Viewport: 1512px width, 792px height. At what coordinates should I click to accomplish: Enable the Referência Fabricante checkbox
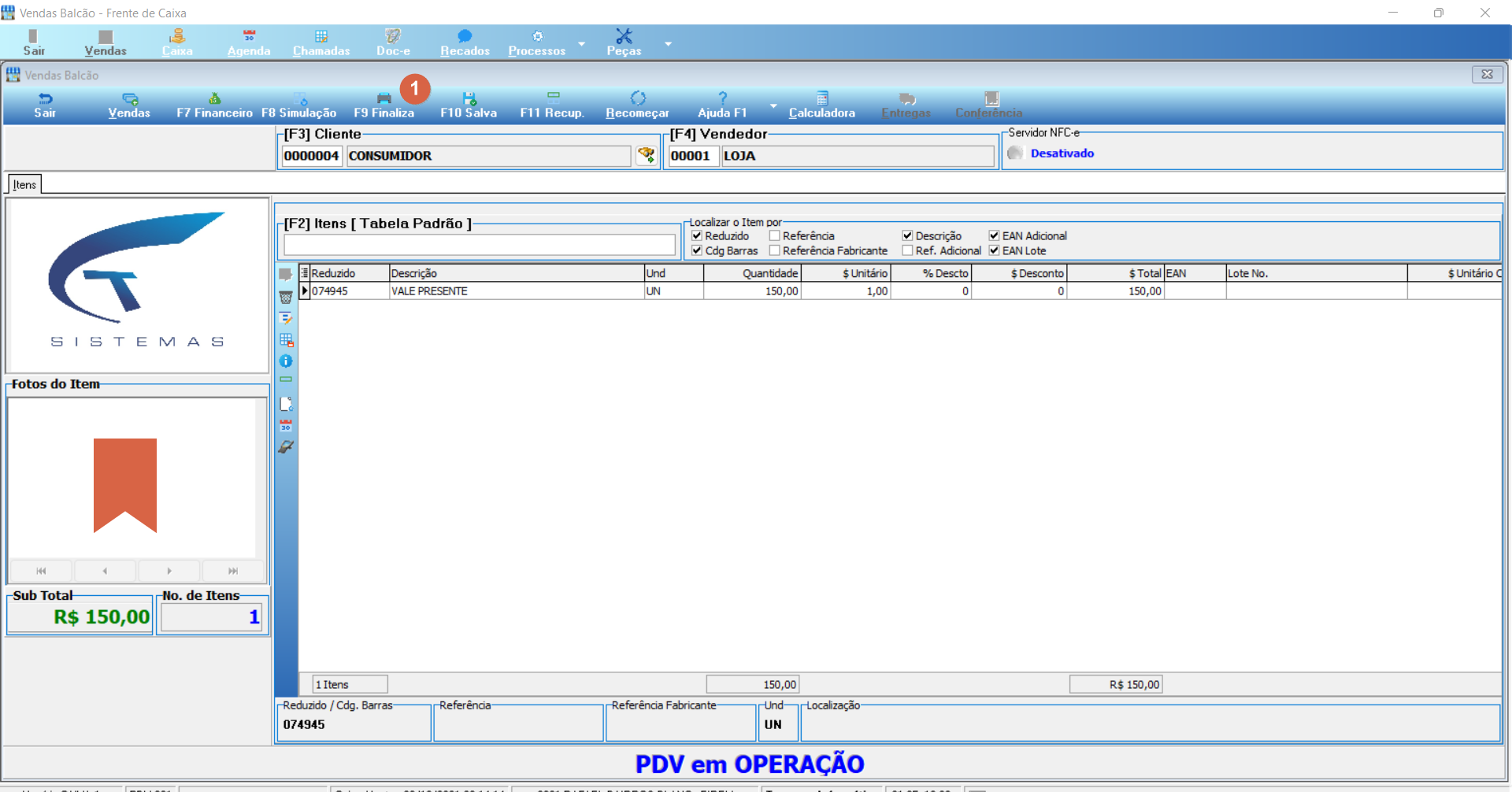coord(774,250)
